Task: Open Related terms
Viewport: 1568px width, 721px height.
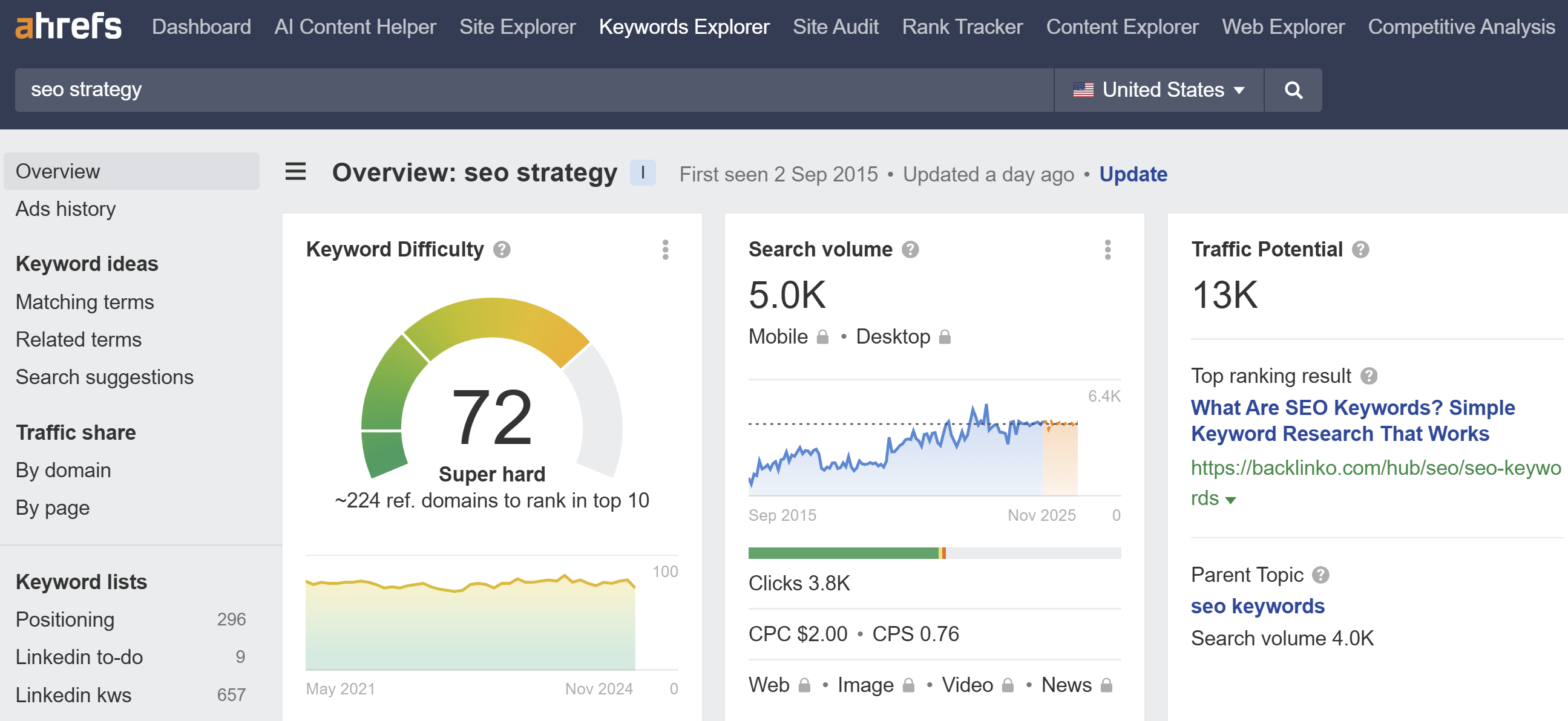Action: (x=79, y=339)
